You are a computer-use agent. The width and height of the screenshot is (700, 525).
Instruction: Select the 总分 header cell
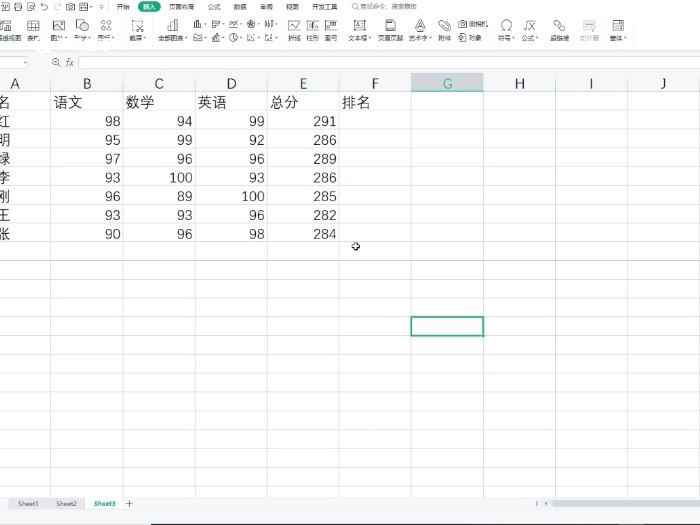(x=303, y=102)
